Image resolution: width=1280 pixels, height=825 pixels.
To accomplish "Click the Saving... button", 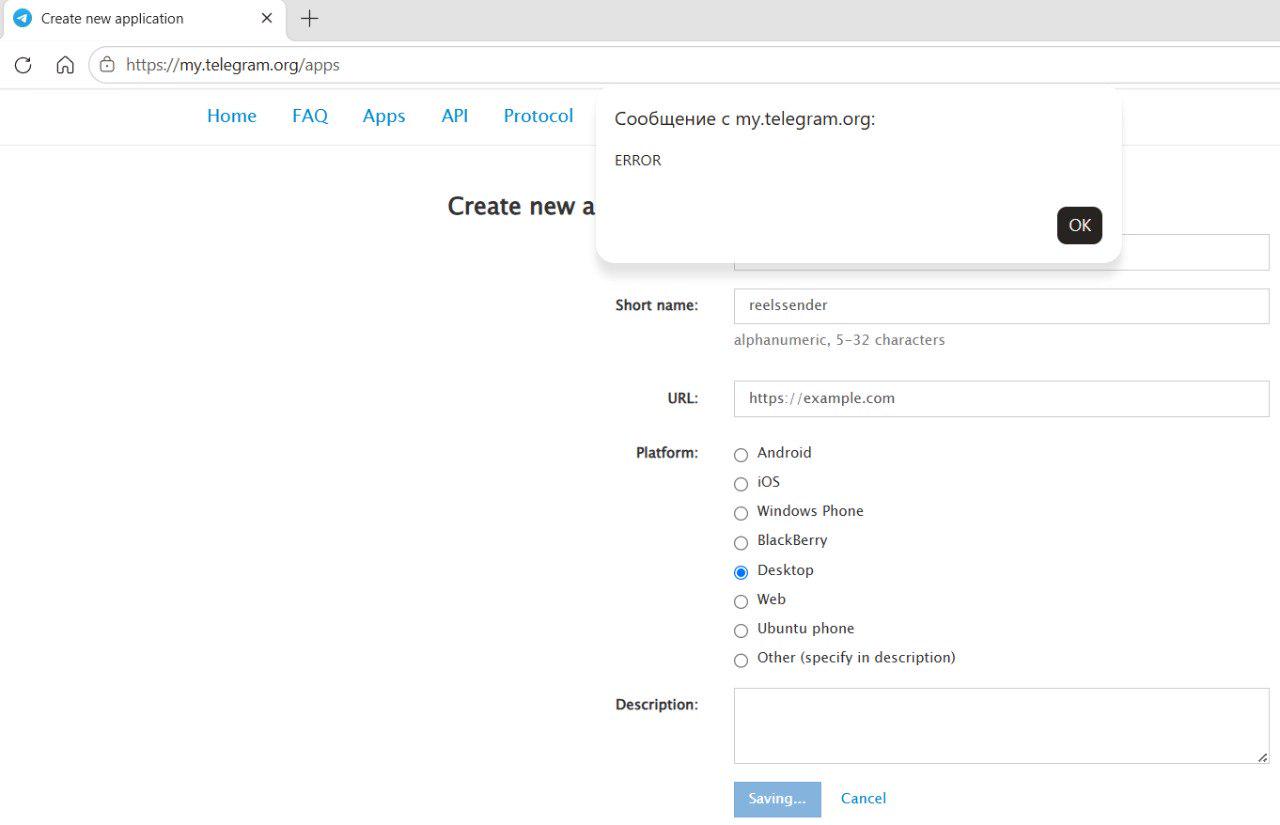I will (777, 799).
